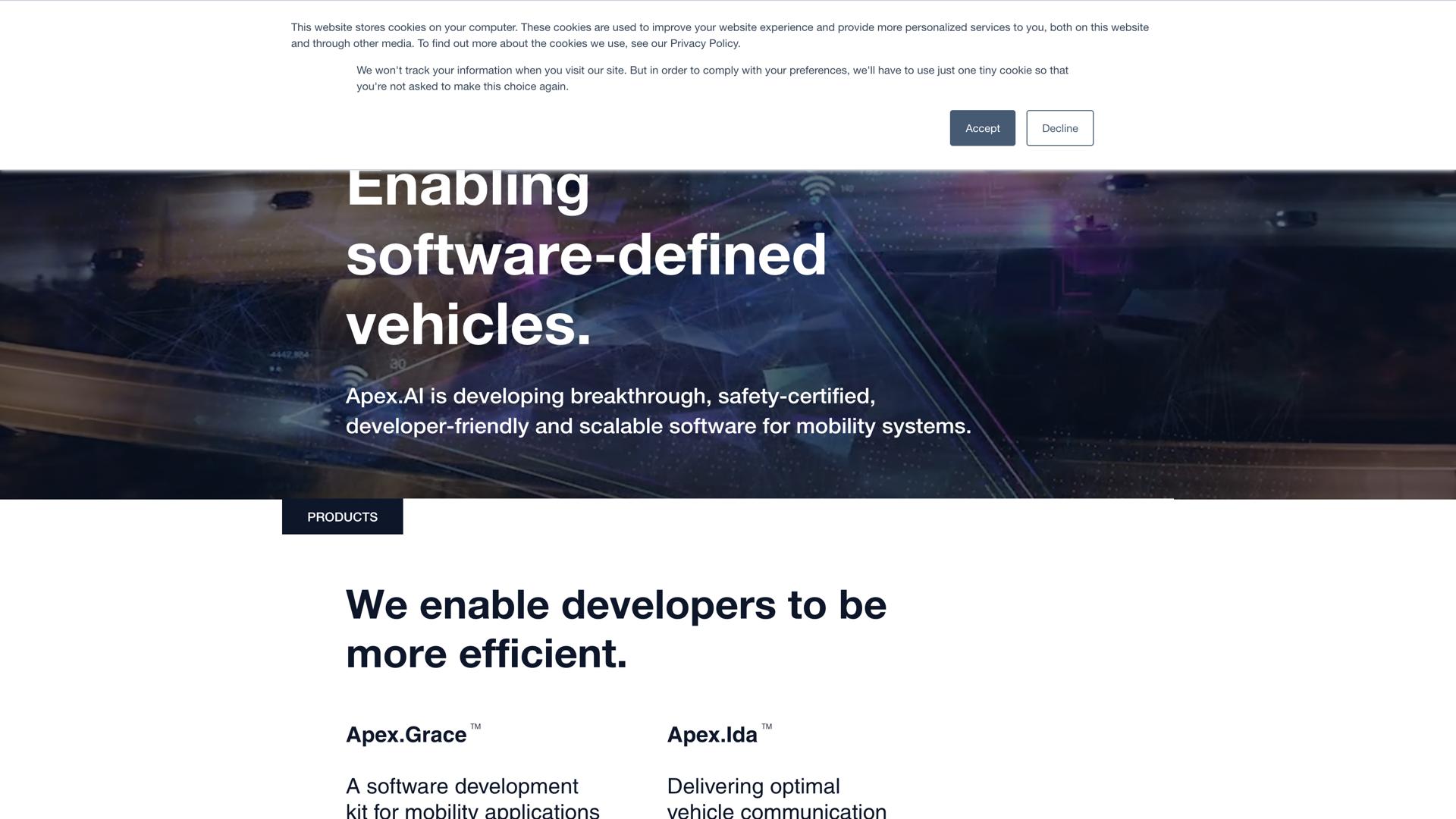Click the trademark symbol beside Apex.Grace
The height and width of the screenshot is (819, 1456).
click(x=475, y=726)
